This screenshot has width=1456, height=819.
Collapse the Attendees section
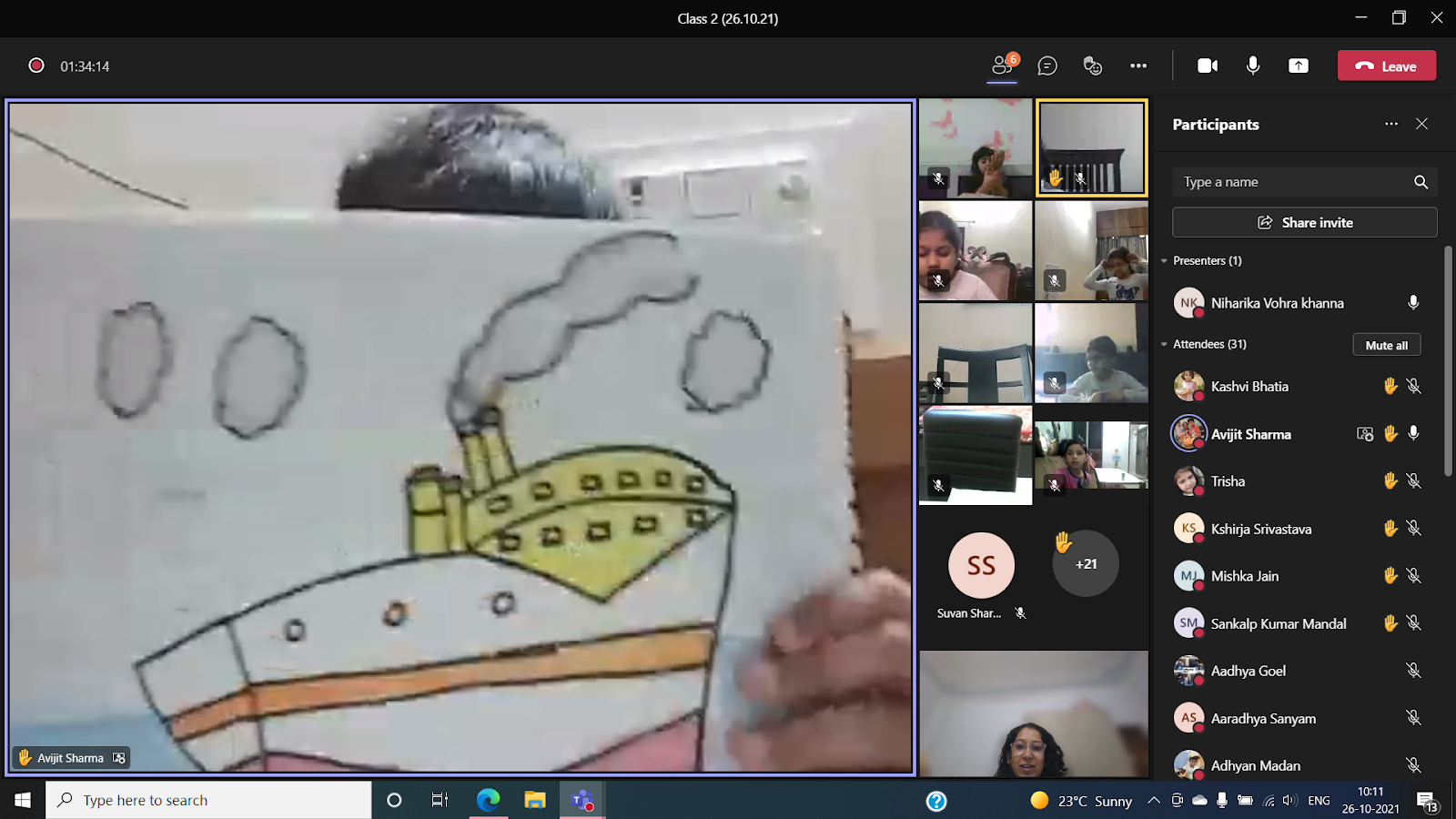[x=1164, y=344]
